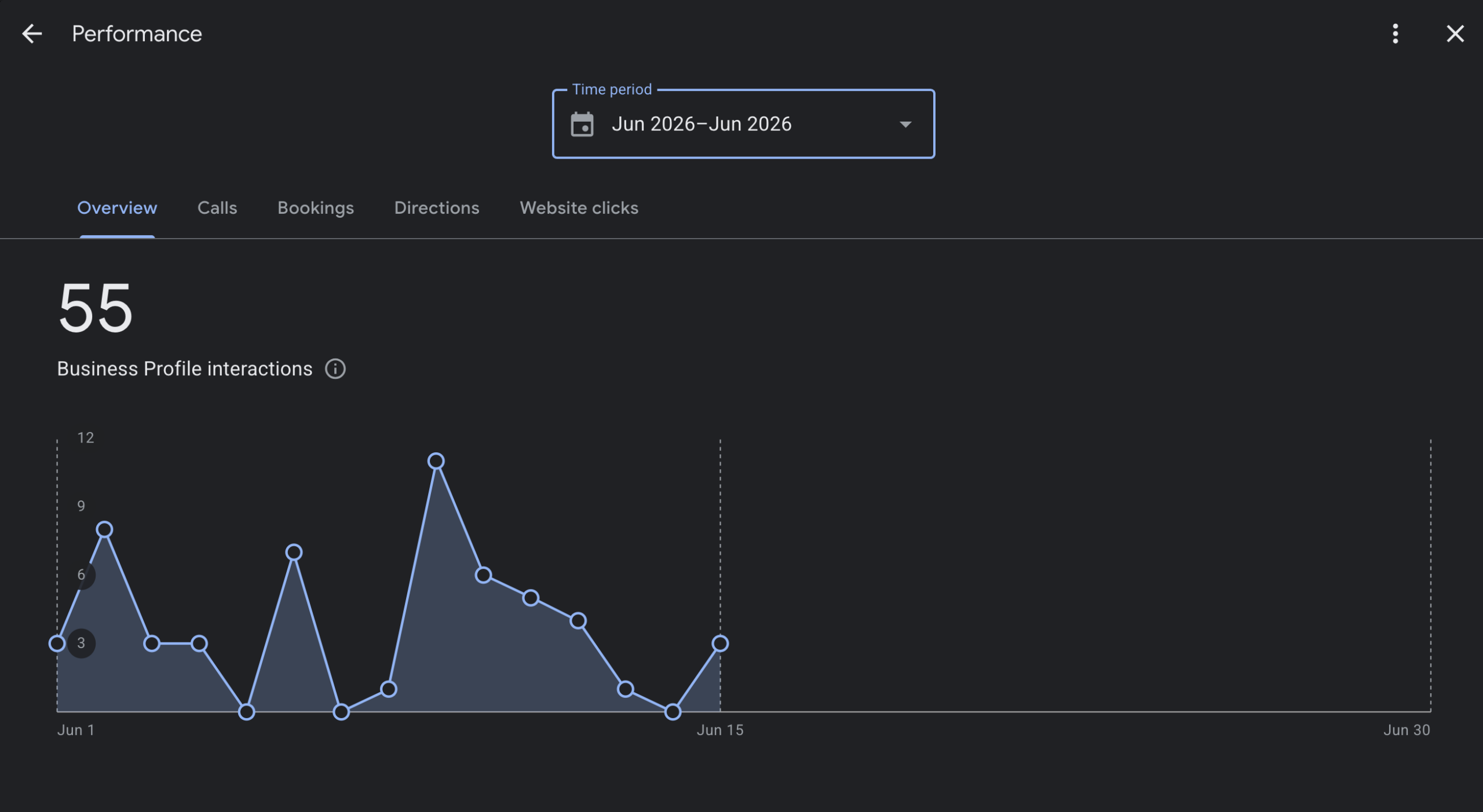Click the Business Profile interactions label
This screenshot has height=812, width=1483.
[185, 369]
